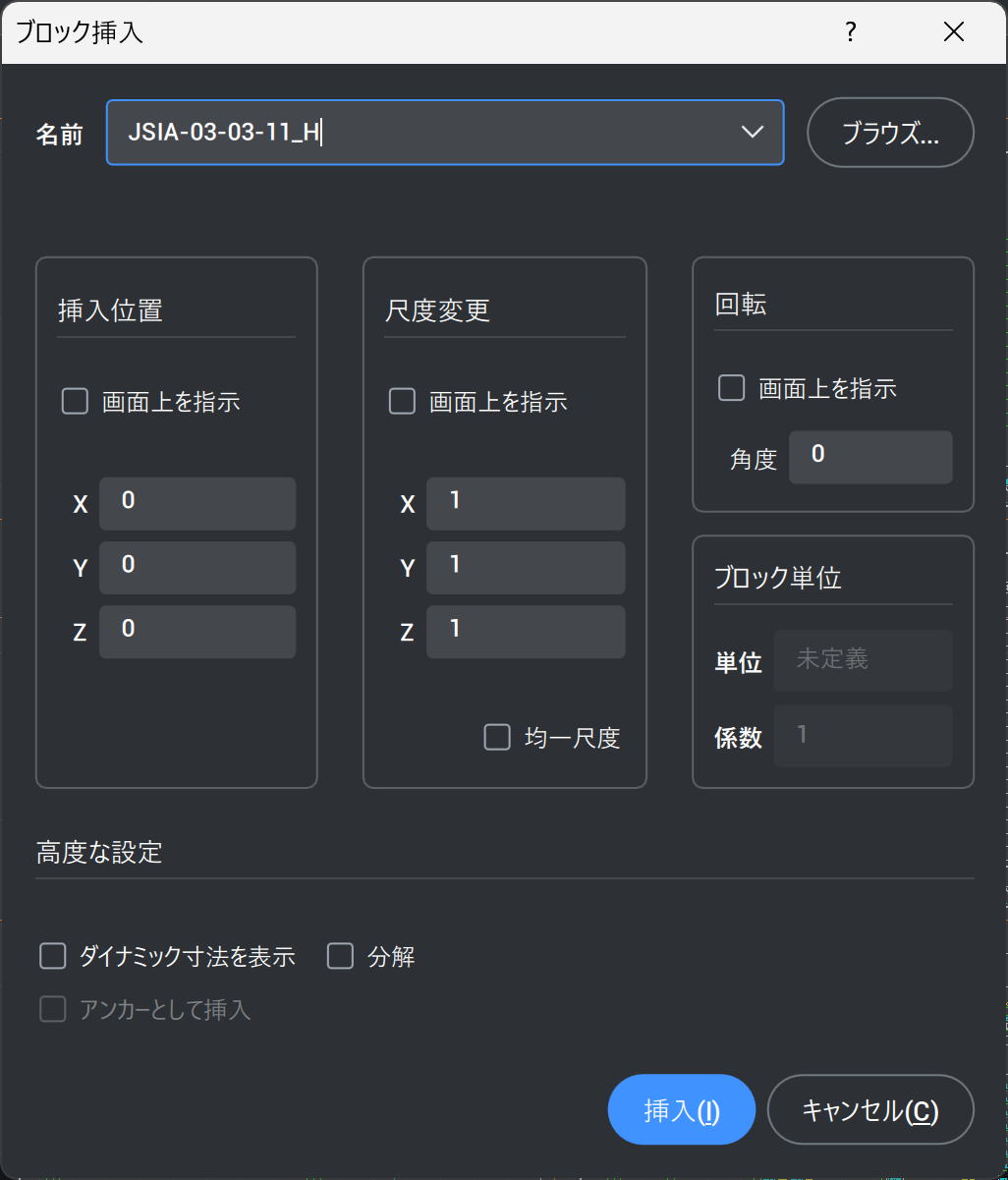Click the ブラウズ... button
This screenshot has height=1180, width=1008.
click(890, 133)
